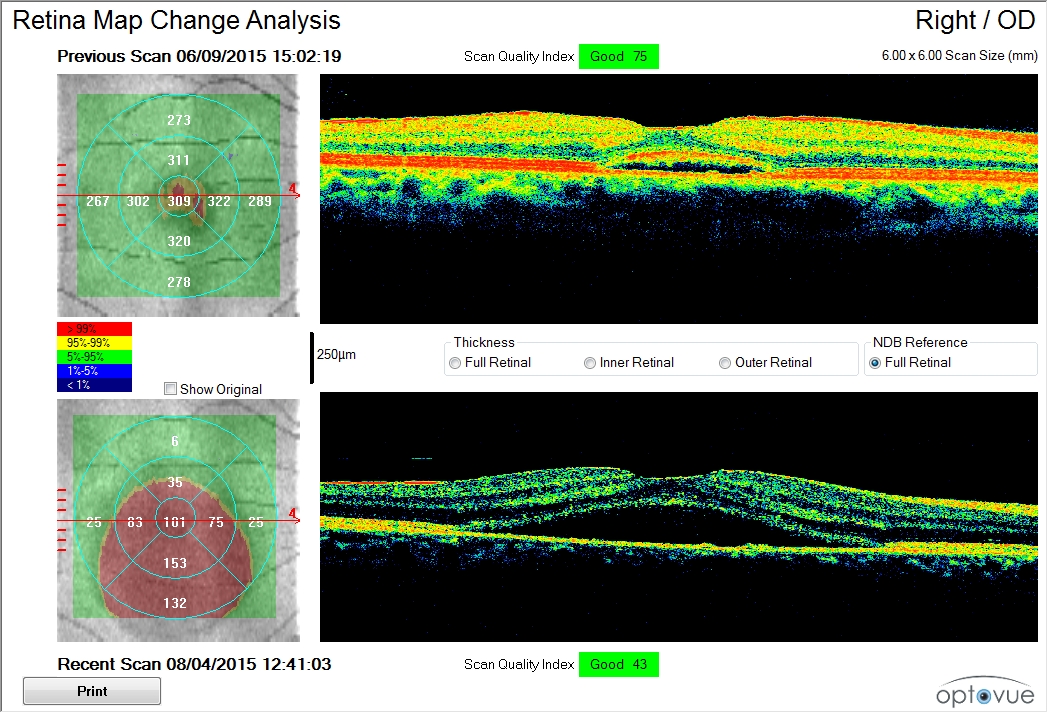The width and height of the screenshot is (1048, 713).
Task: Click the green Good 43 quality indicator
Action: [618, 663]
